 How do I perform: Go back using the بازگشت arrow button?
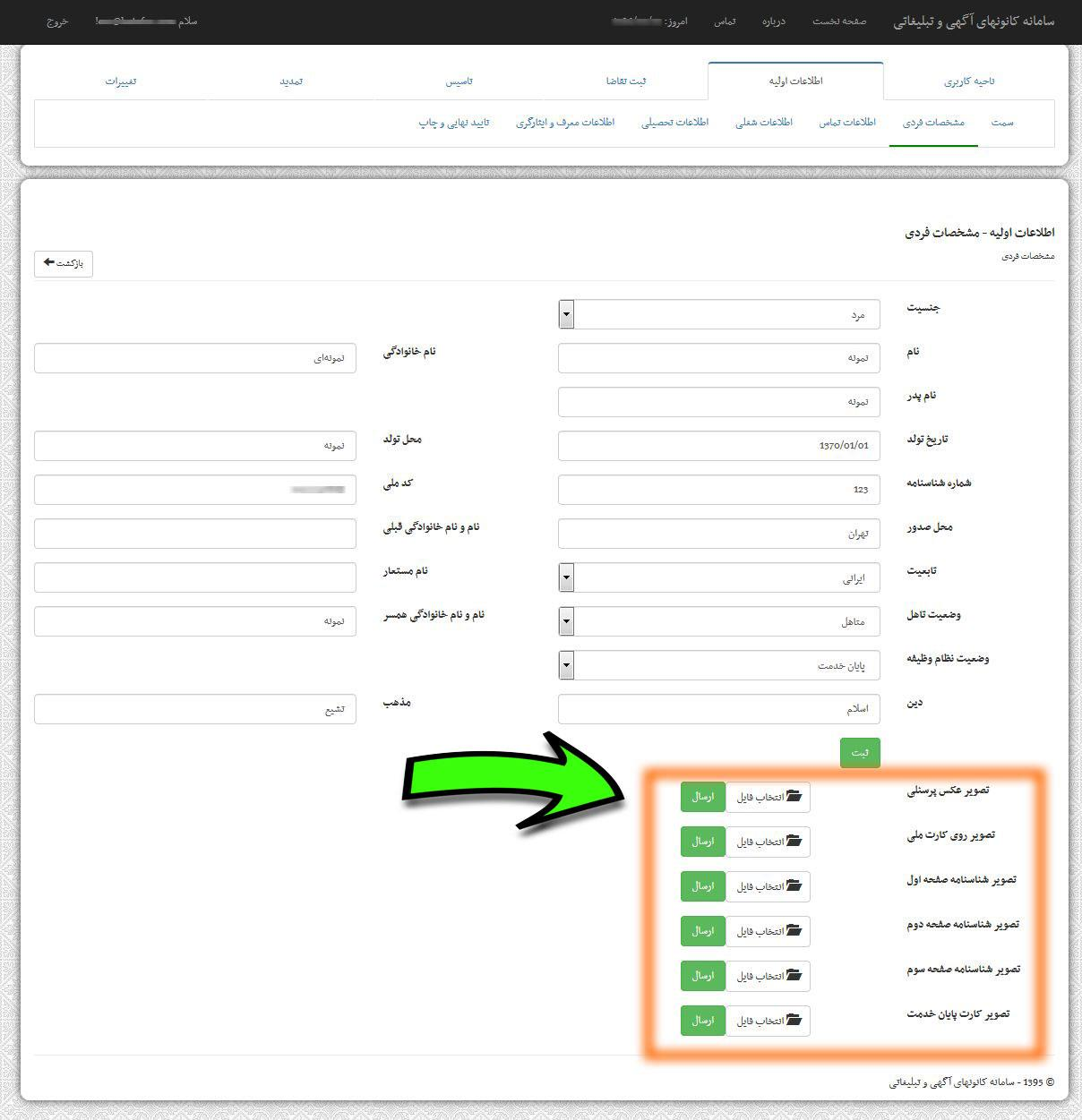point(64,264)
